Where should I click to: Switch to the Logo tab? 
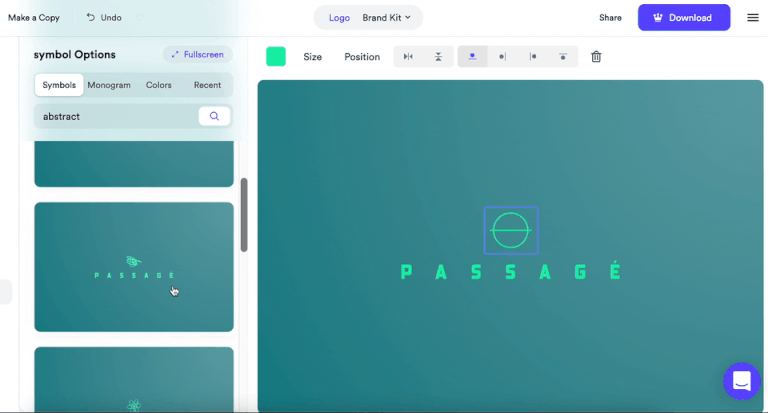339,18
